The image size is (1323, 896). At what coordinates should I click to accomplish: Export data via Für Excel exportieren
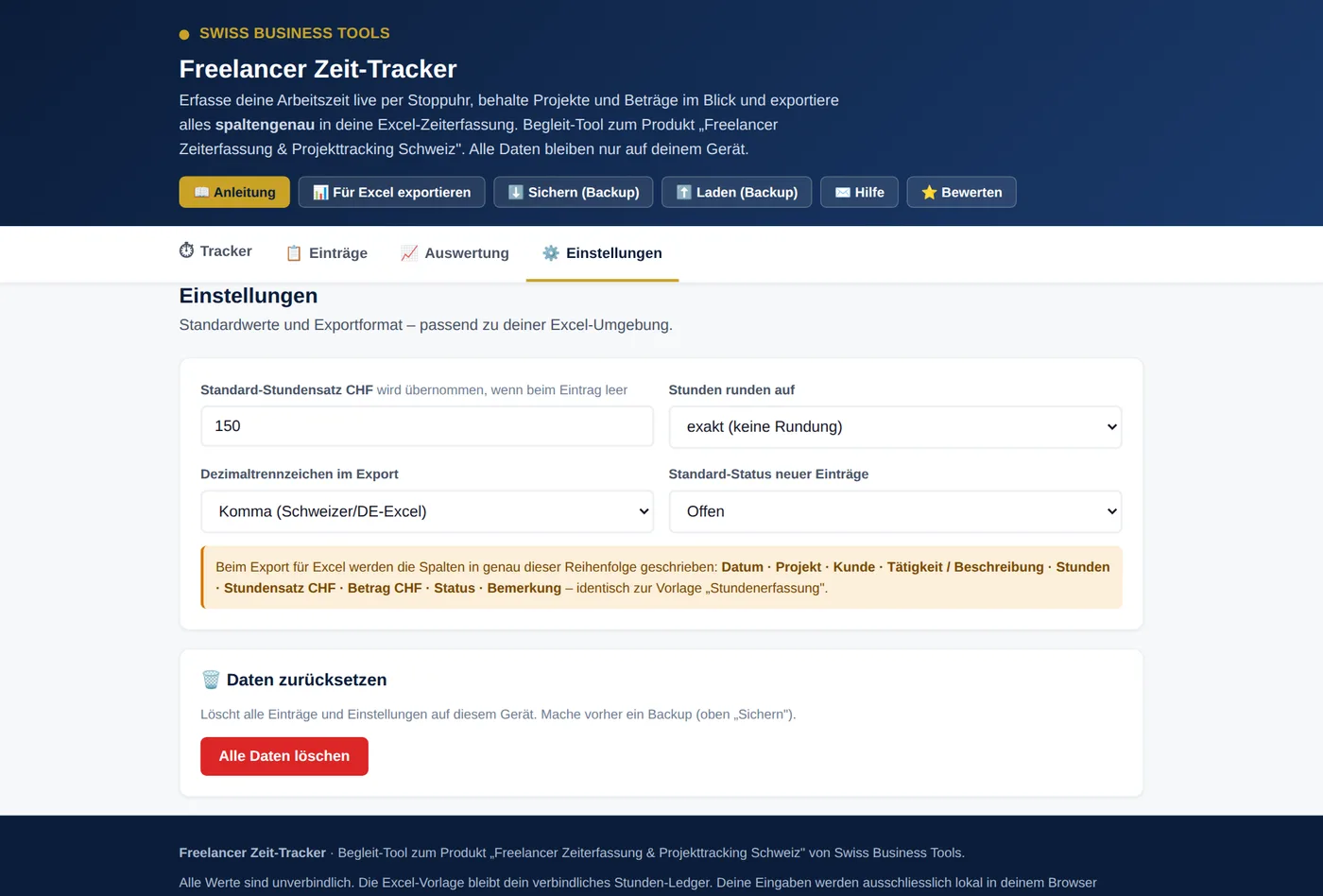391,192
